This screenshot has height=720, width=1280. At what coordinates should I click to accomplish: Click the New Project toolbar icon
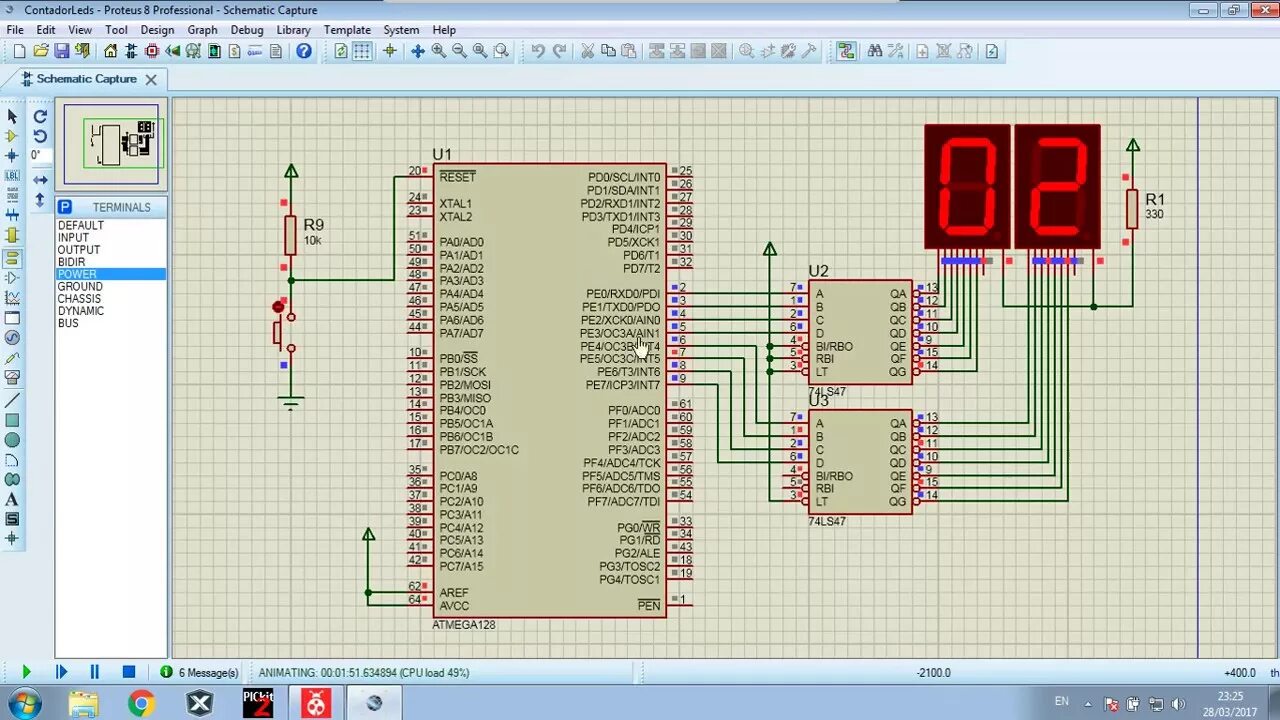pos(20,51)
